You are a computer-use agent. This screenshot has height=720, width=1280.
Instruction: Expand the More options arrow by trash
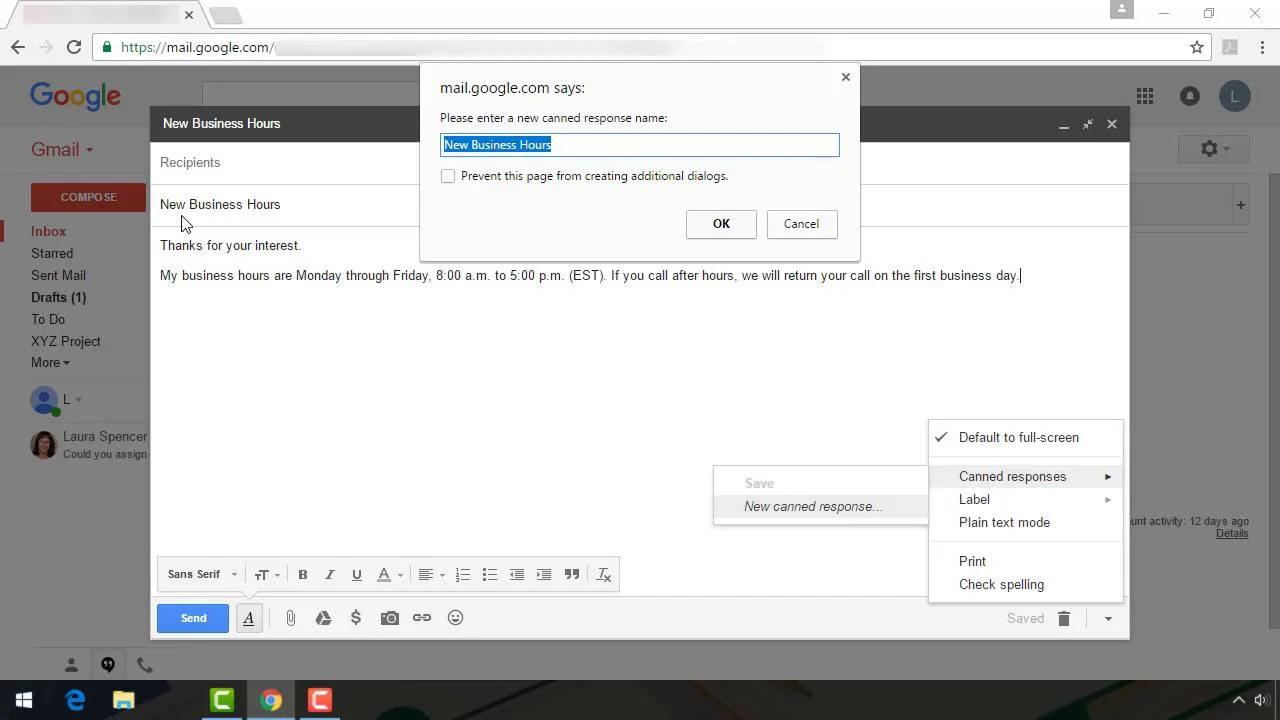[1108, 619]
